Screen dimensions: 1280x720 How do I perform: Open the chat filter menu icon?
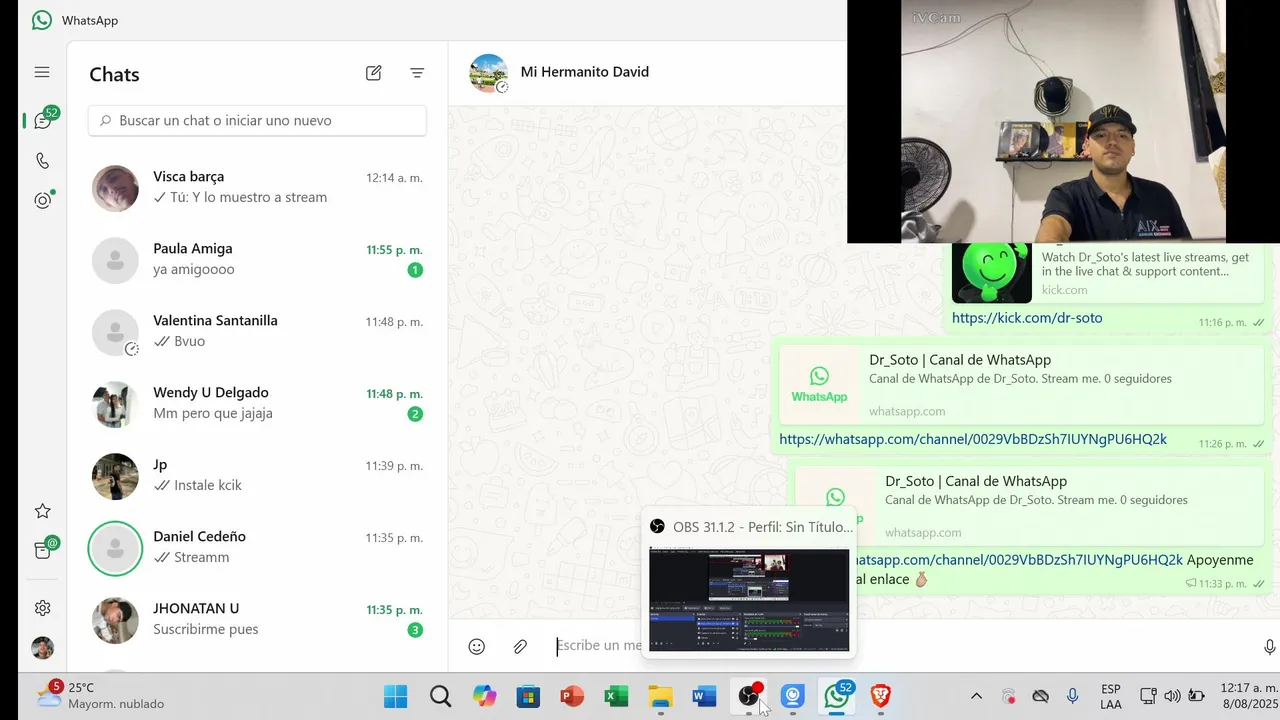click(x=417, y=73)
